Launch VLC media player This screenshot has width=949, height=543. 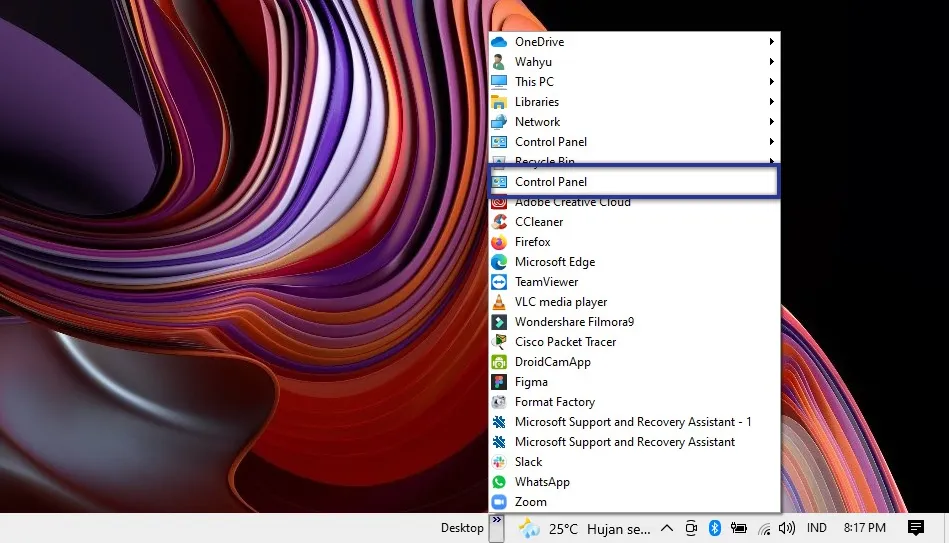pyautogui.click(x=560, y=302)
